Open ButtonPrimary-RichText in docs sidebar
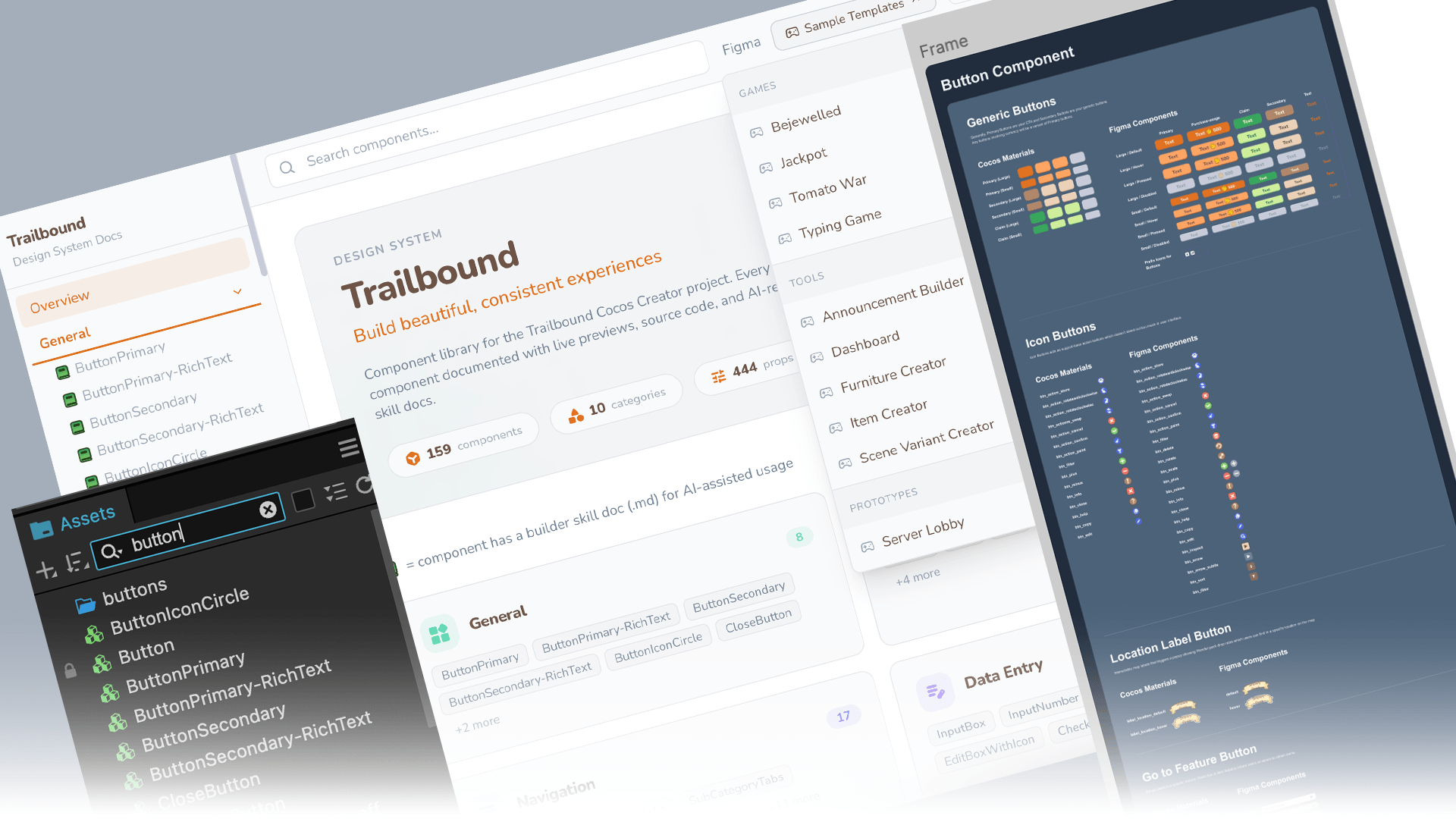1456x819 pixels. click(x=157, y=377)
